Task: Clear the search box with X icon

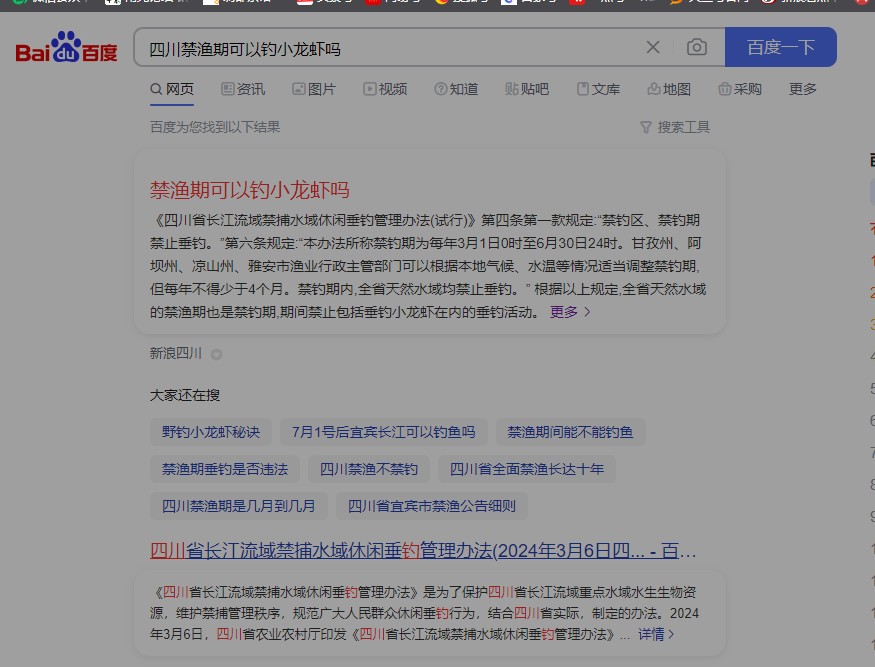Action: (653, 47)
